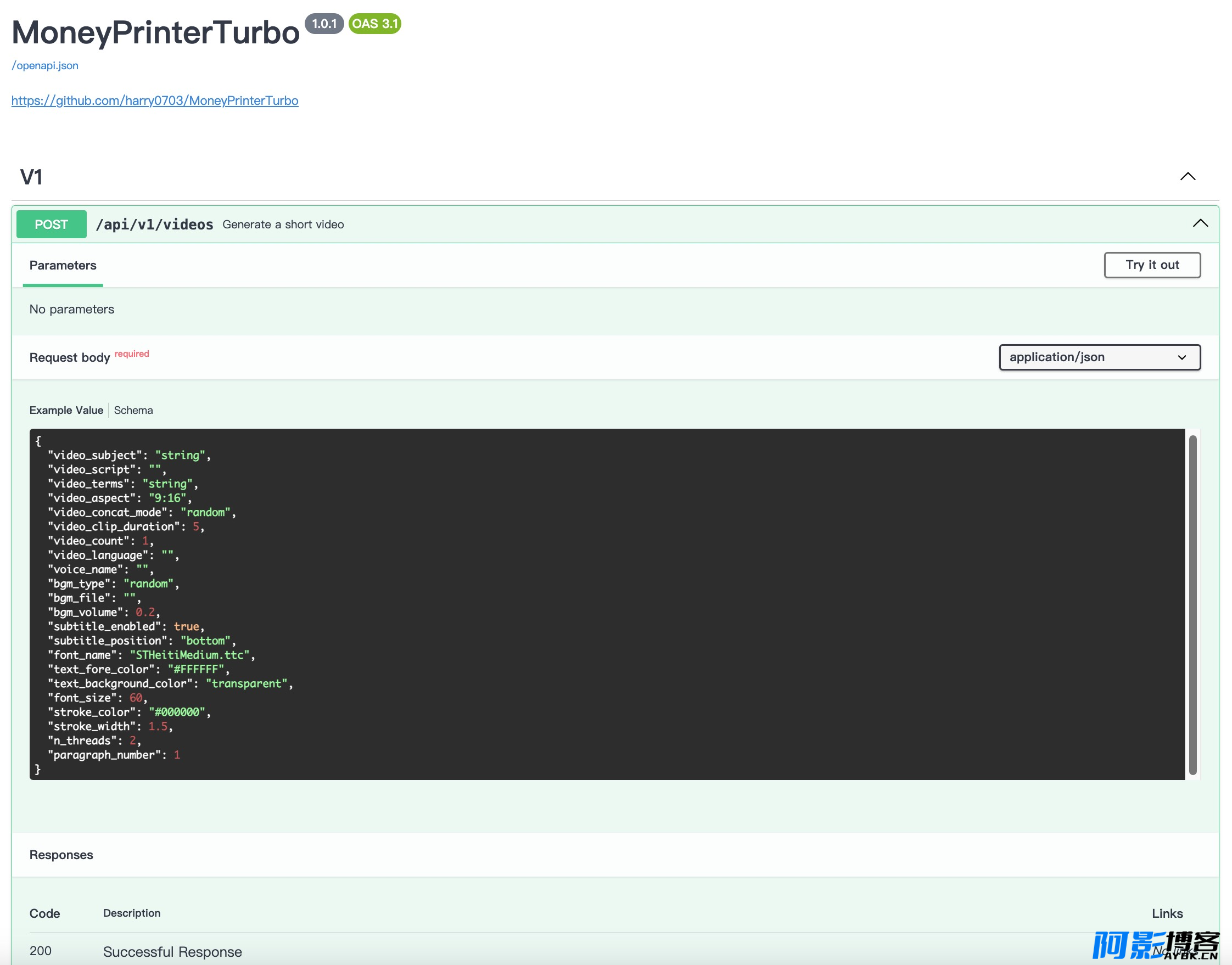Screen dimensions: 1232x965
Task: Click the "Generate a short video" summary text
Action: (283, 225)
